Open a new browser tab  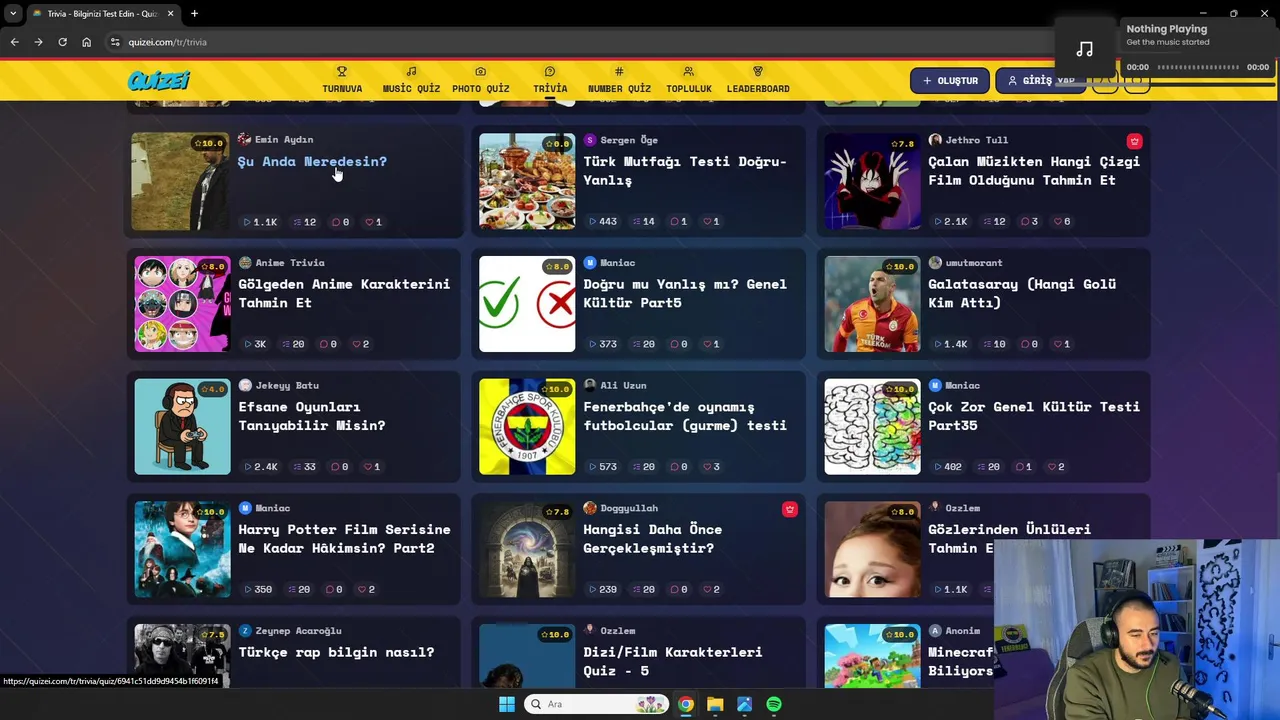(x=194, y=13)
